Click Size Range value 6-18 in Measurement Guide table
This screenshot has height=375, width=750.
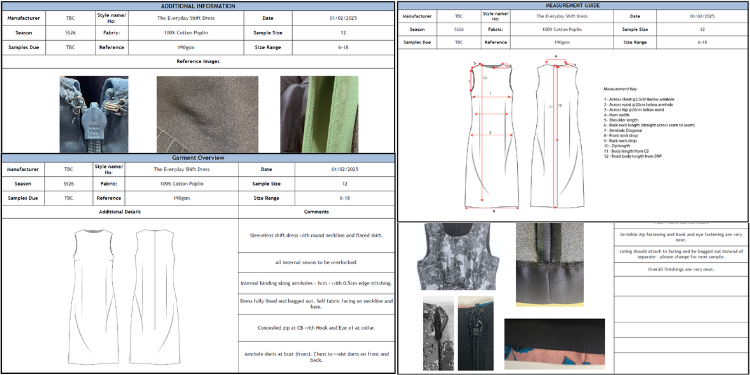coord(702,42)
